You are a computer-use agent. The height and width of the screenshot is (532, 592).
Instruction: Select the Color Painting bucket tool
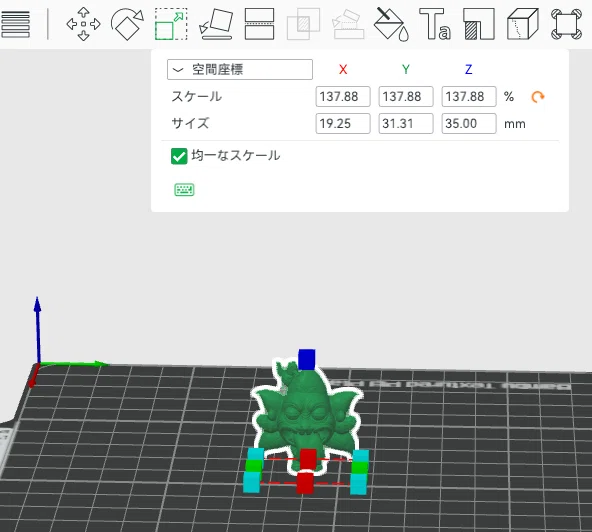point(392,24)
